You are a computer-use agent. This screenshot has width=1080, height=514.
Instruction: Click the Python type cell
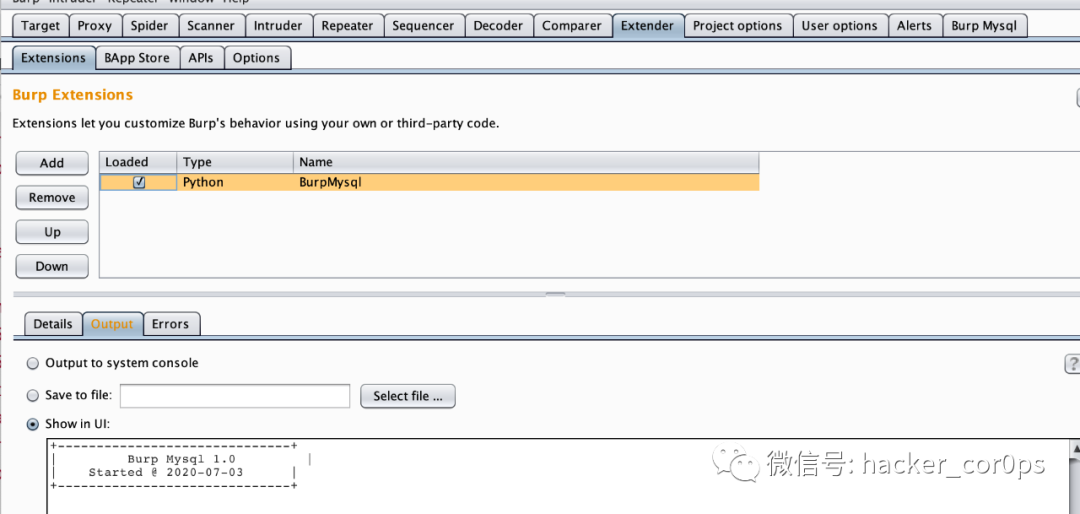(235, 183)
